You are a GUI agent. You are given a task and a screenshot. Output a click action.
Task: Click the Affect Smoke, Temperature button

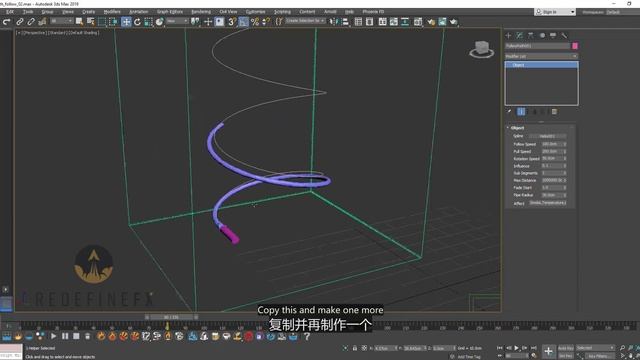[x=547, y=203]
